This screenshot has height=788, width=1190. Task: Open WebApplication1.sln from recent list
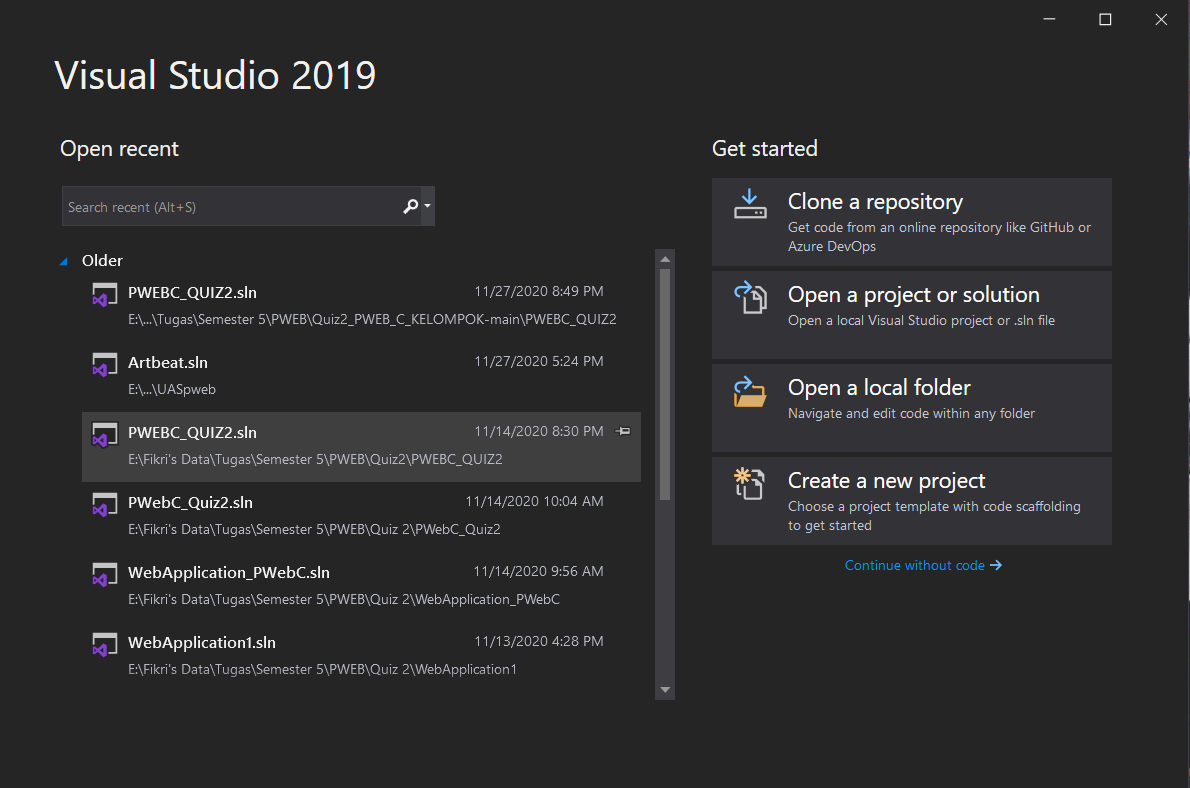[x=361, y=656]
